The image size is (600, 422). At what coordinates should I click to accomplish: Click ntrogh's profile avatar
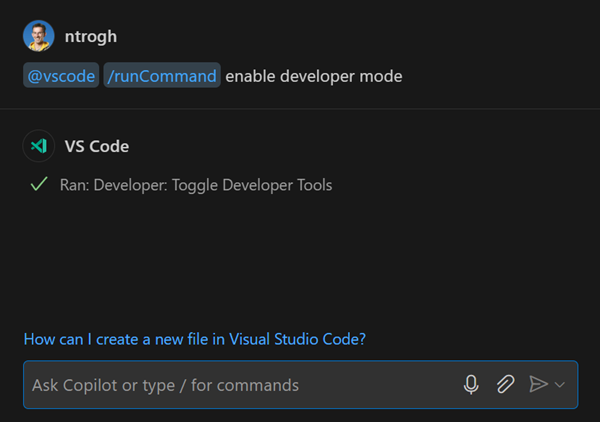point(39,36)
